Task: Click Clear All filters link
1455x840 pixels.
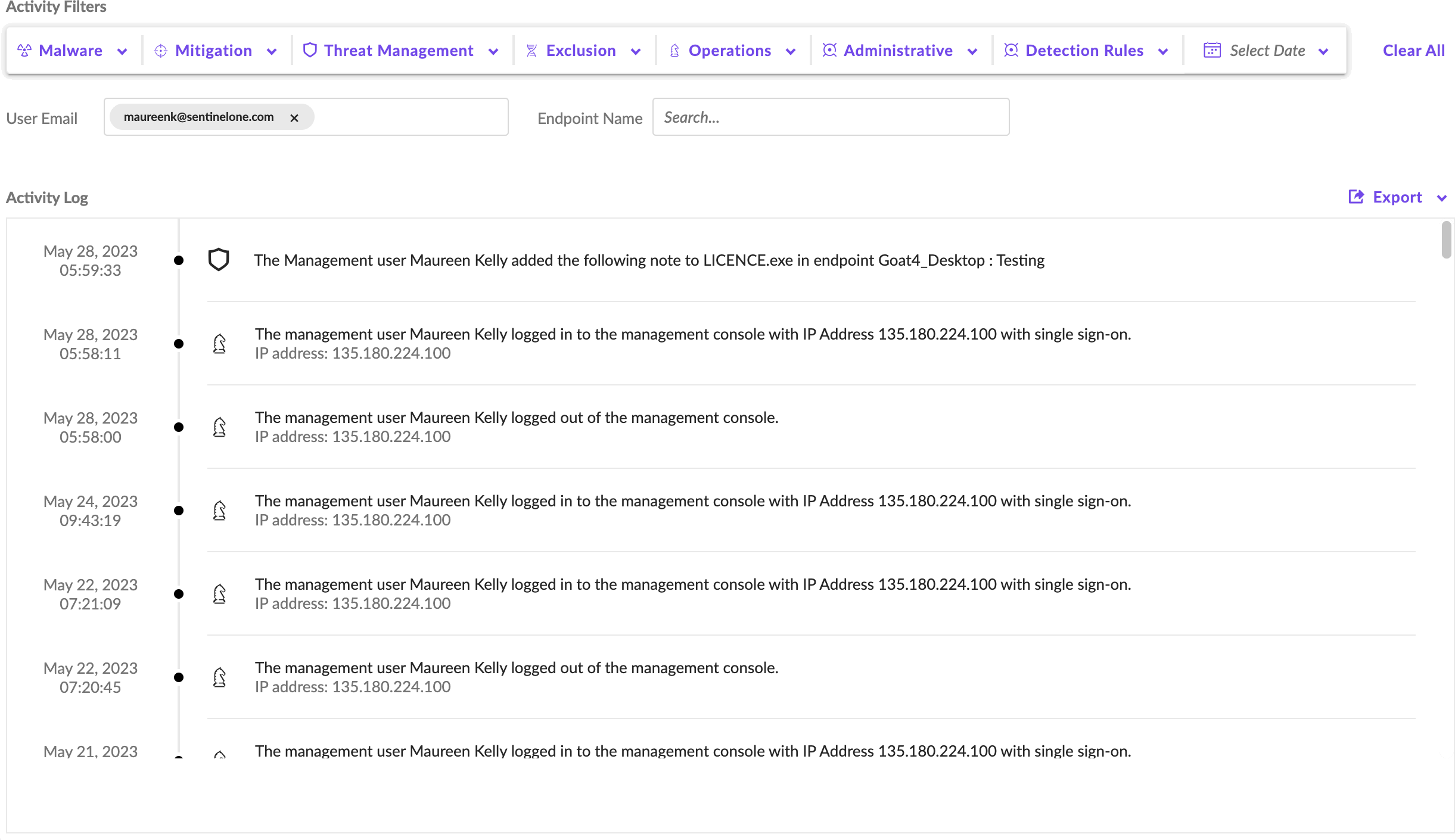Action: 1413,51
